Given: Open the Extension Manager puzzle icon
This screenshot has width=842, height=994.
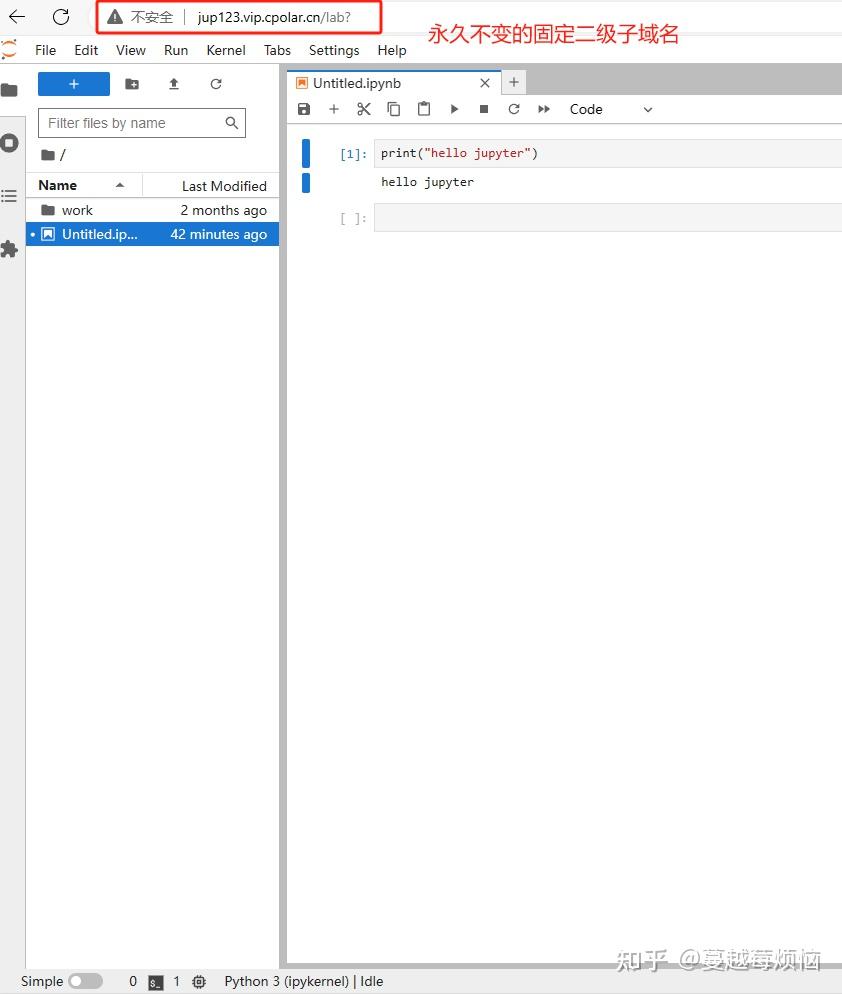Looking at the screenshot, I should [x=9, y=249].
